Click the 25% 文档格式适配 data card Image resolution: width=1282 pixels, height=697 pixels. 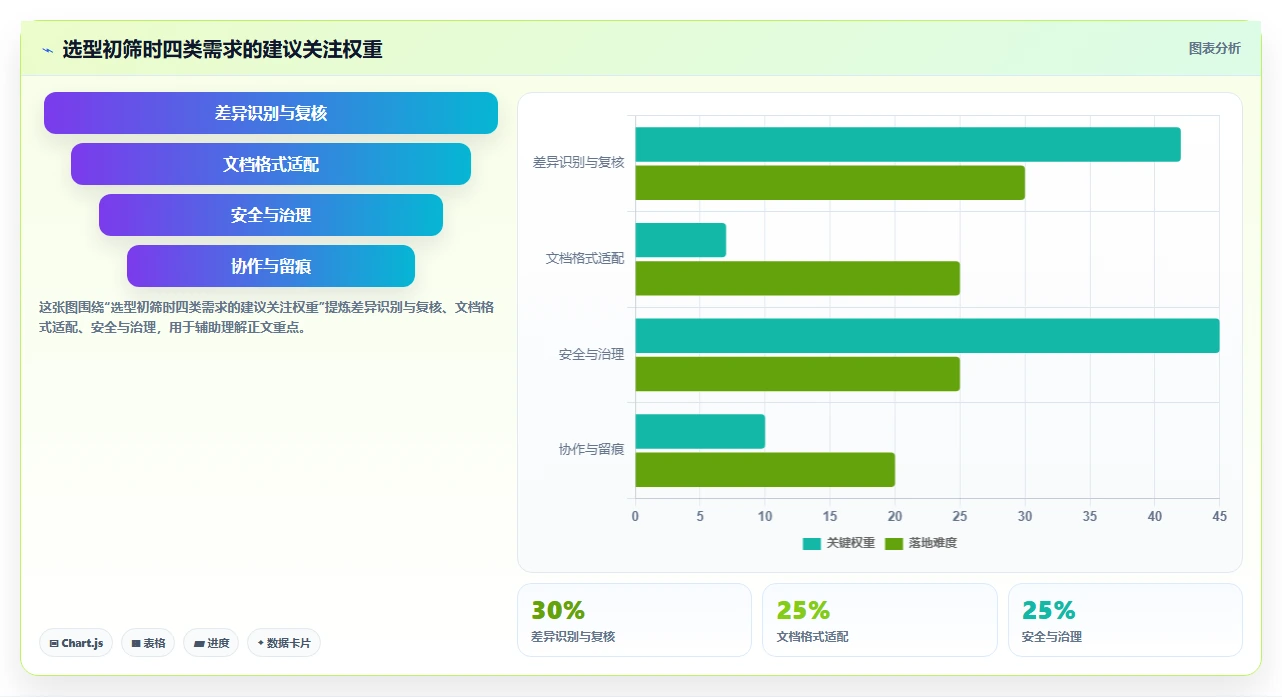pos(880,620)
